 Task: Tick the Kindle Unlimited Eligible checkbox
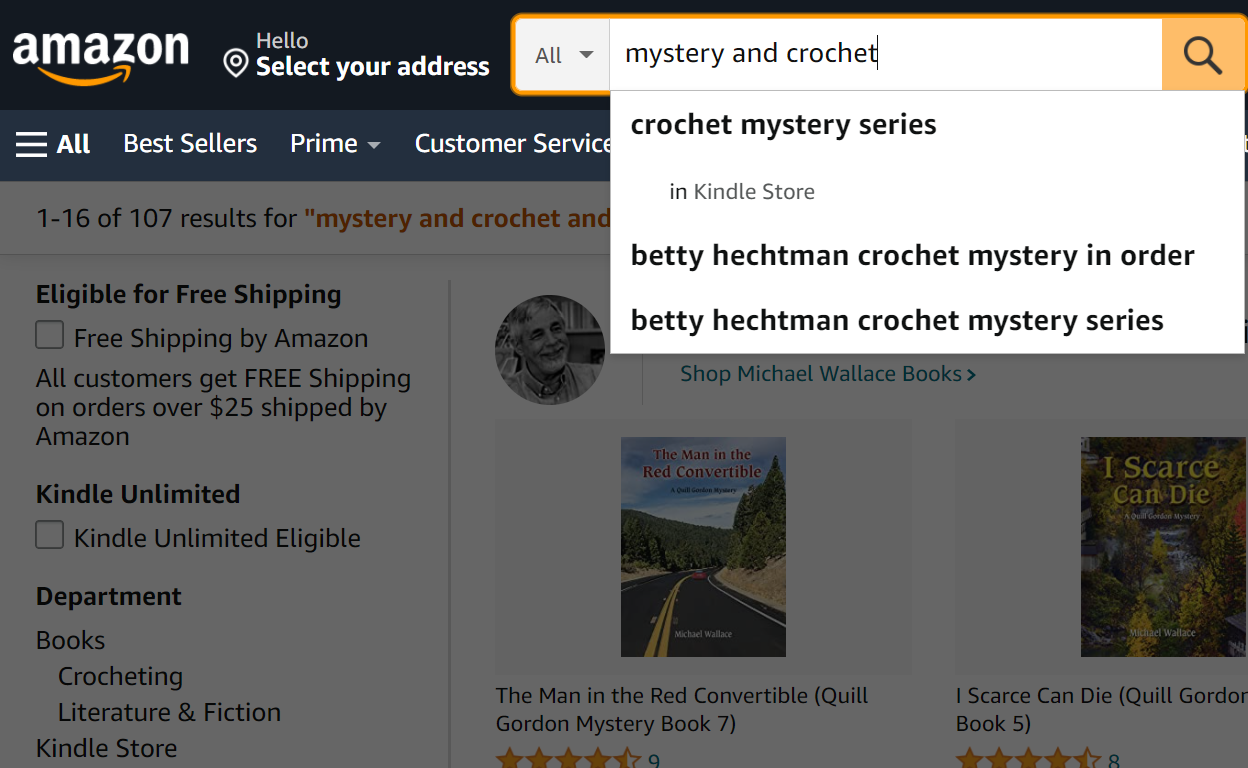tap(50, 536)
